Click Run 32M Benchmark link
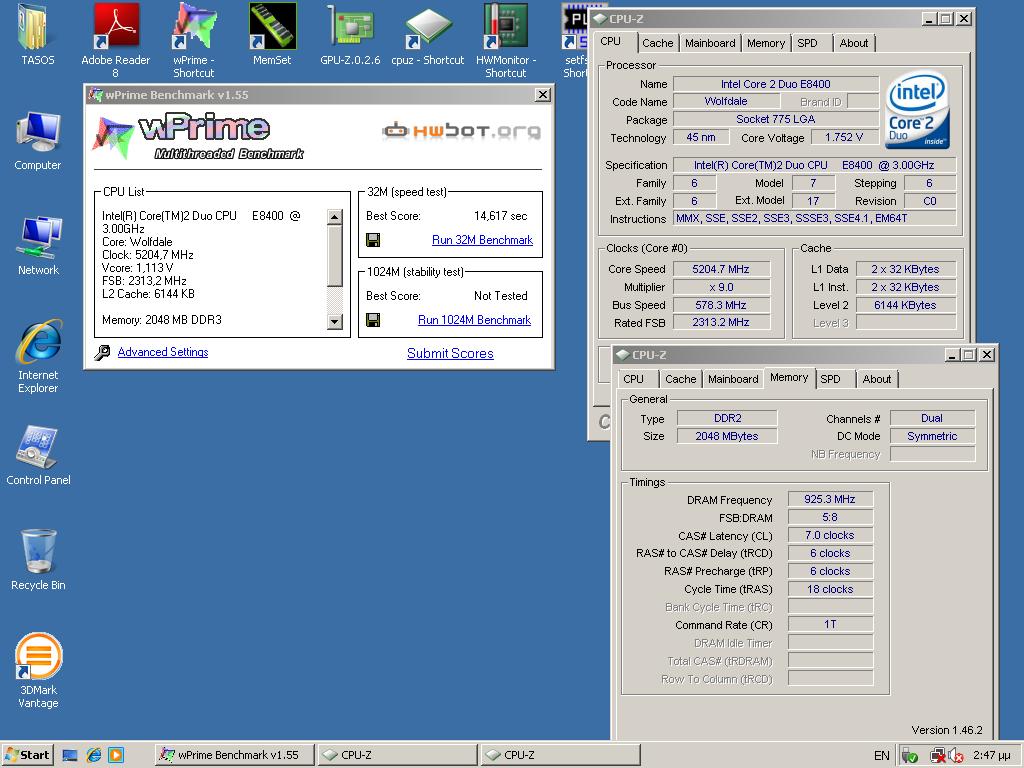1024x768 pixels. click(482, 240)
